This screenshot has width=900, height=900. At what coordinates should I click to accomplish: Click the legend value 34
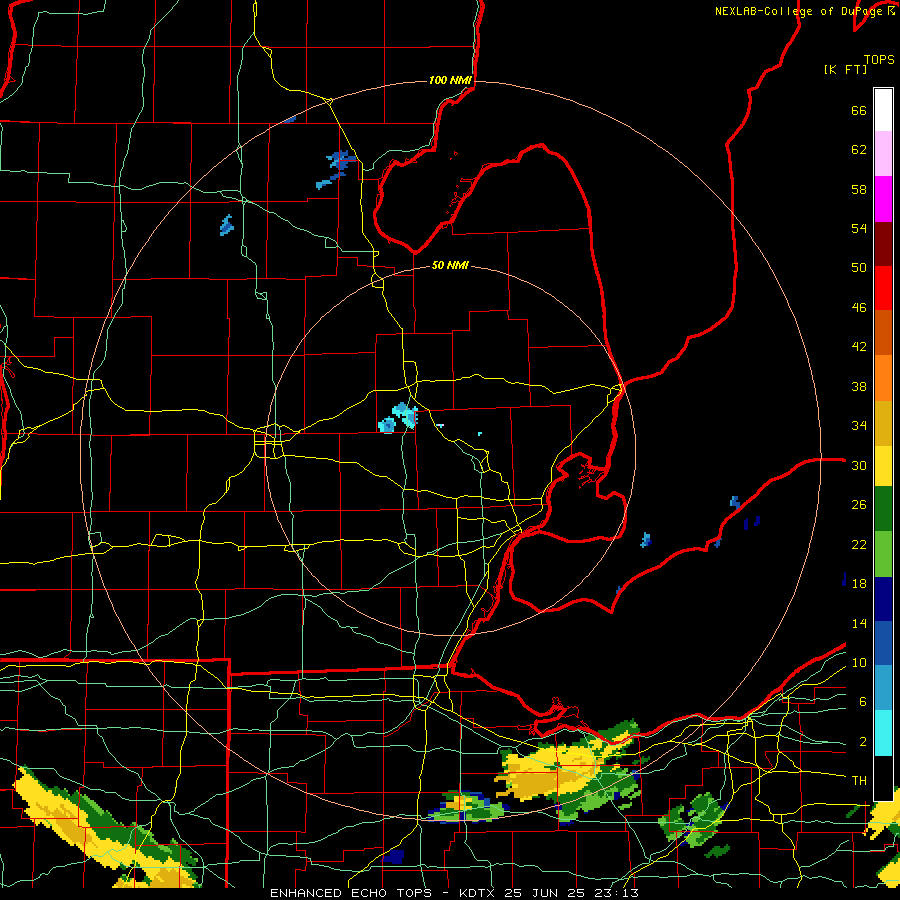coord(859,426)
